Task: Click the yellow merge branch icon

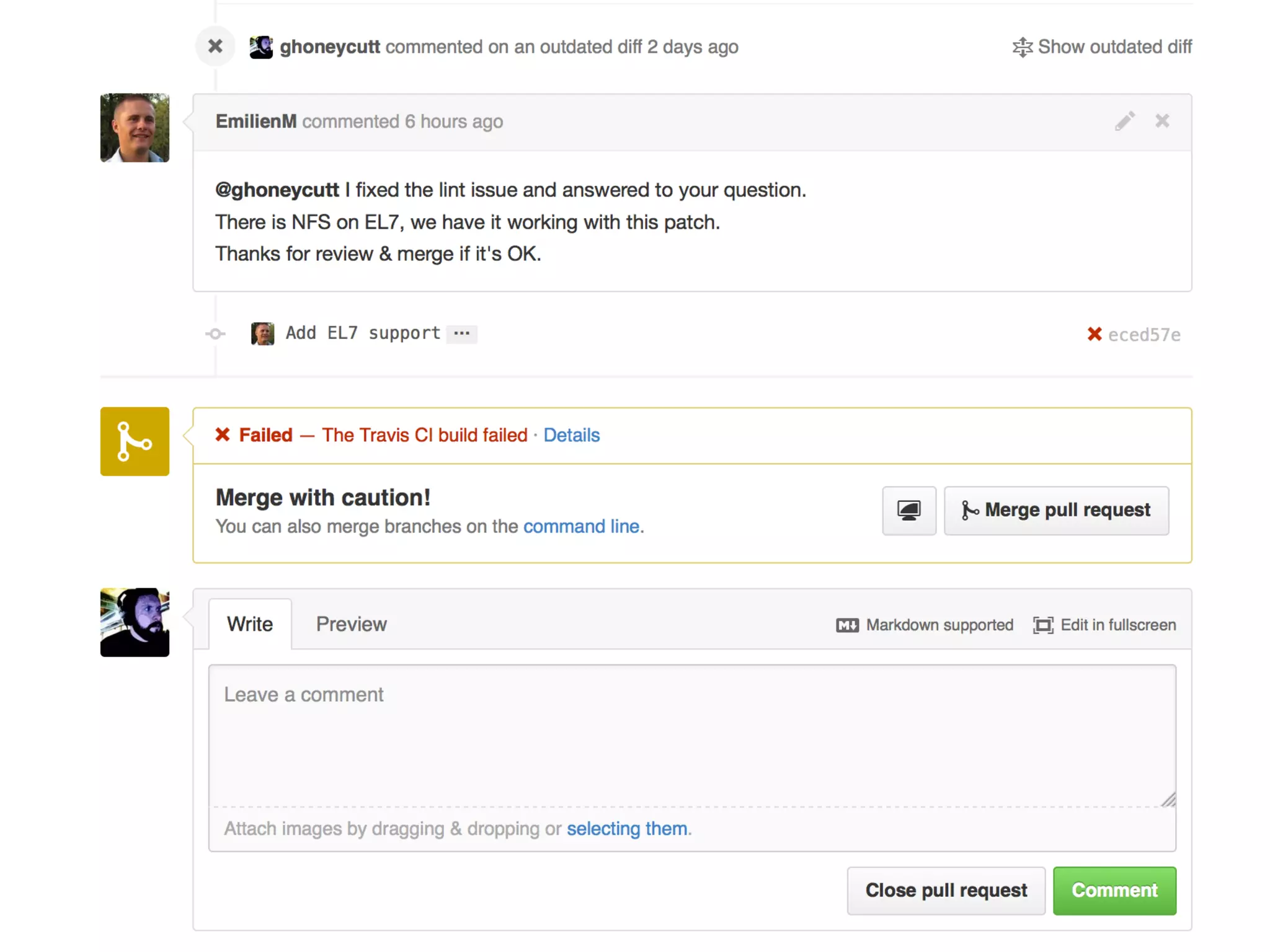Action: point(135,441)
